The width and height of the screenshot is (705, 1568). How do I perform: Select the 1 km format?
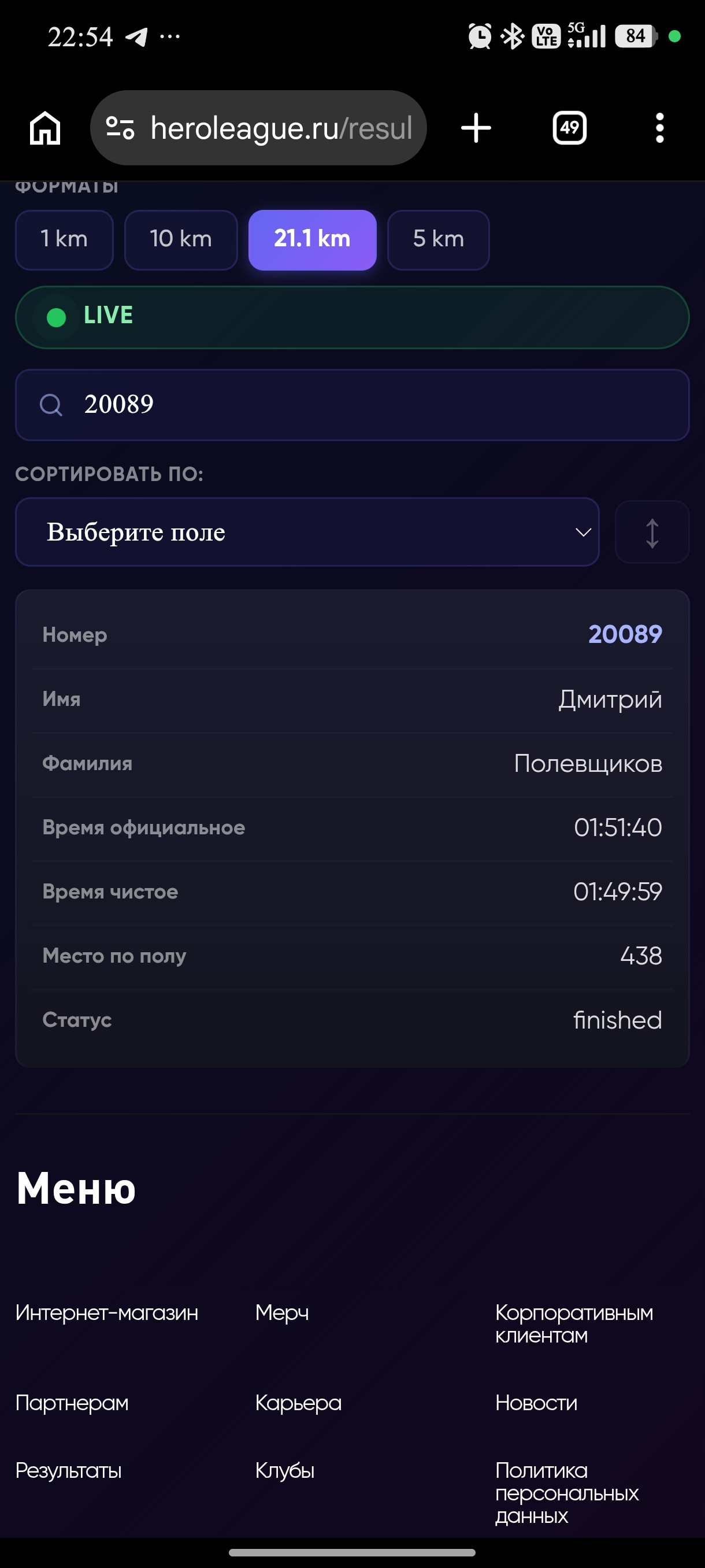pyautogui.click(x=65, y=240)
